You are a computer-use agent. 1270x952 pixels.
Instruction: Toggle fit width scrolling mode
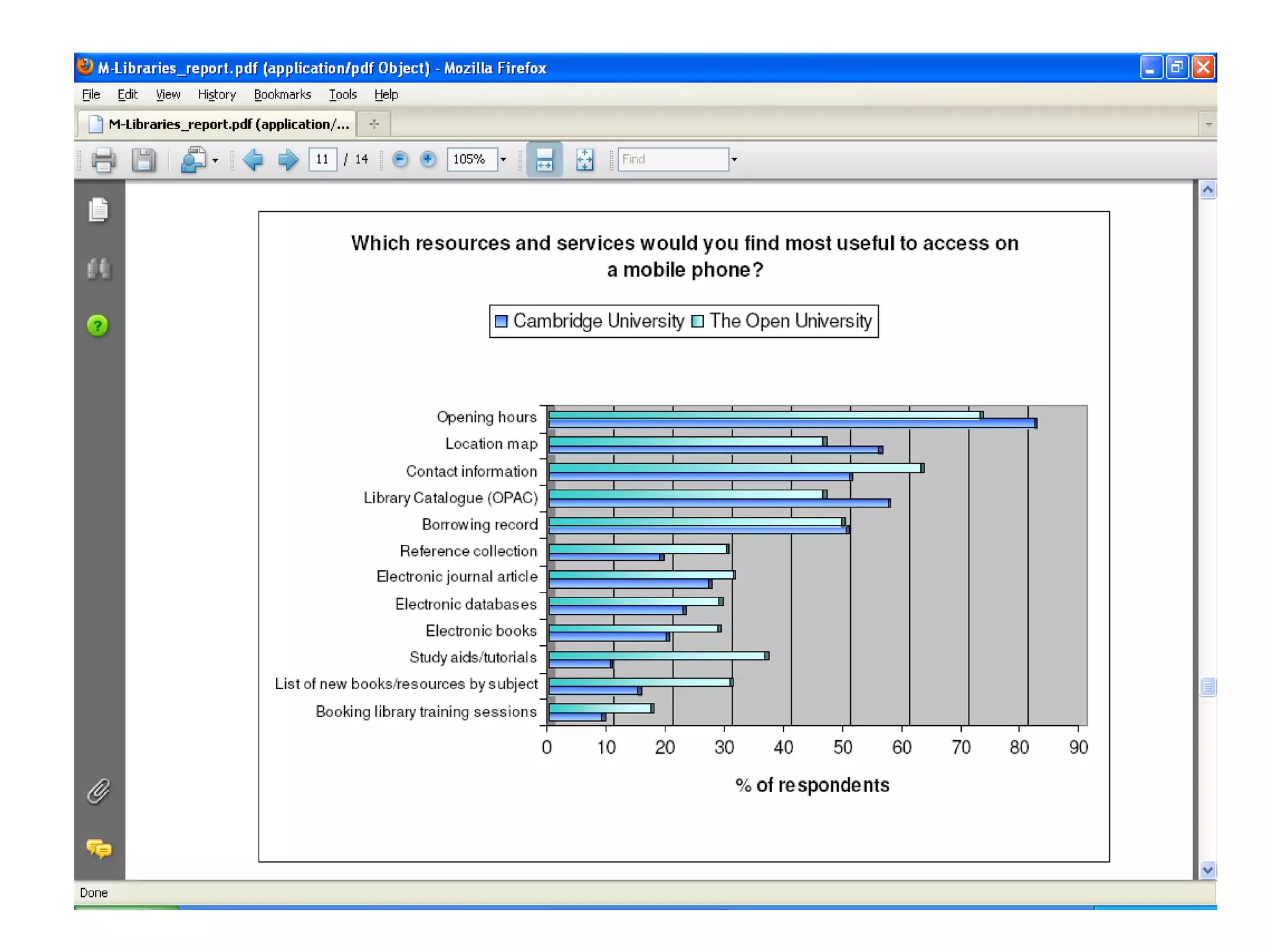click(x=544, y=160)
